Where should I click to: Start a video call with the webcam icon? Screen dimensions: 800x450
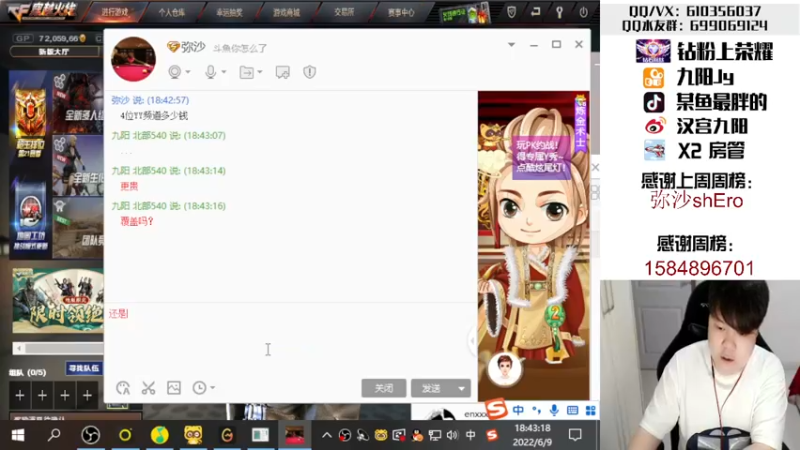tap(174, 72)
